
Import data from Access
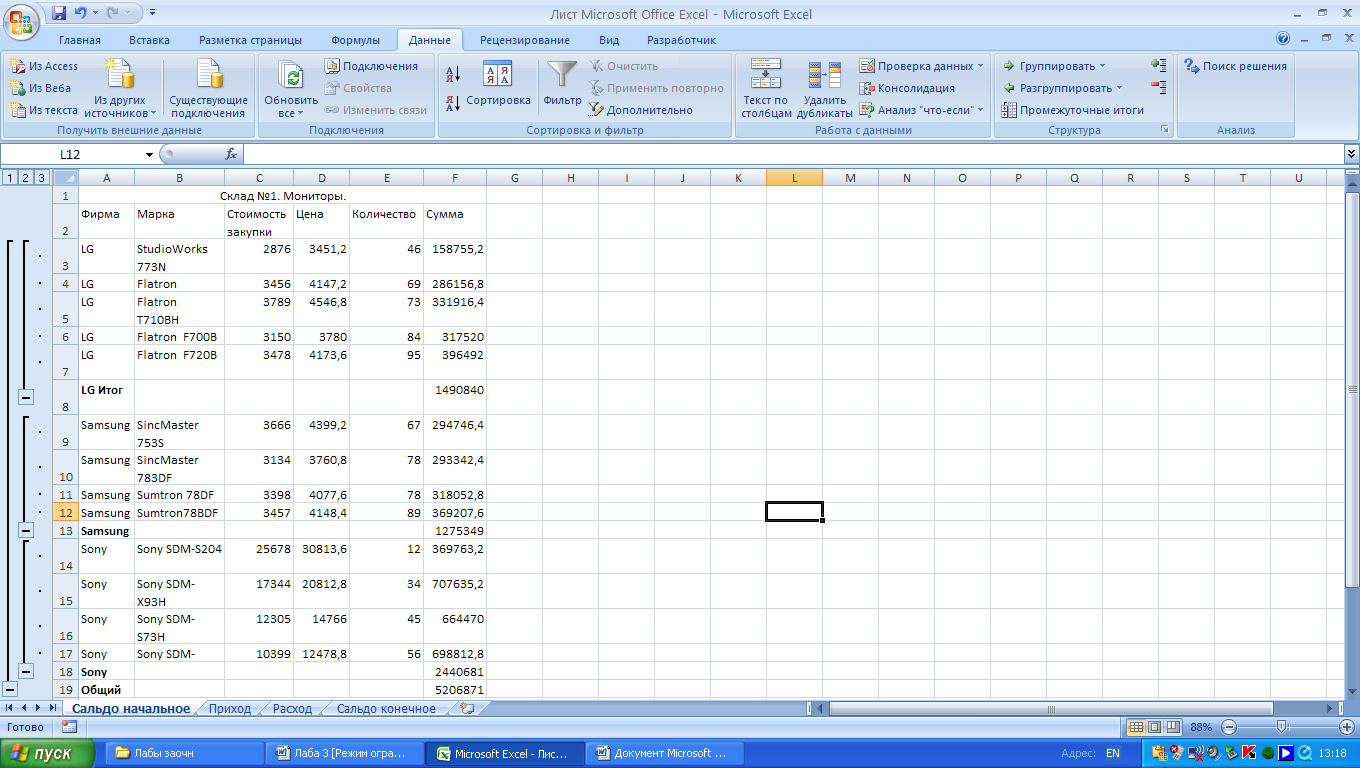click(44, 66)
